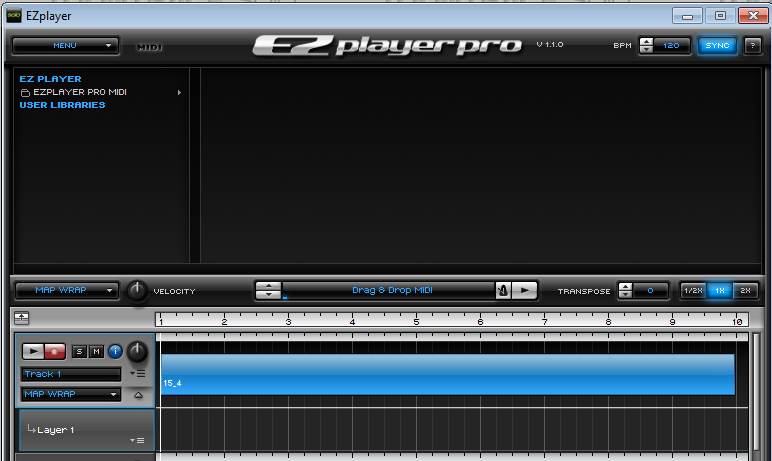Image resolution: width=772 pixels, height=461 pixels.
Task: Click the Track 1 name field
Action: 71,374
